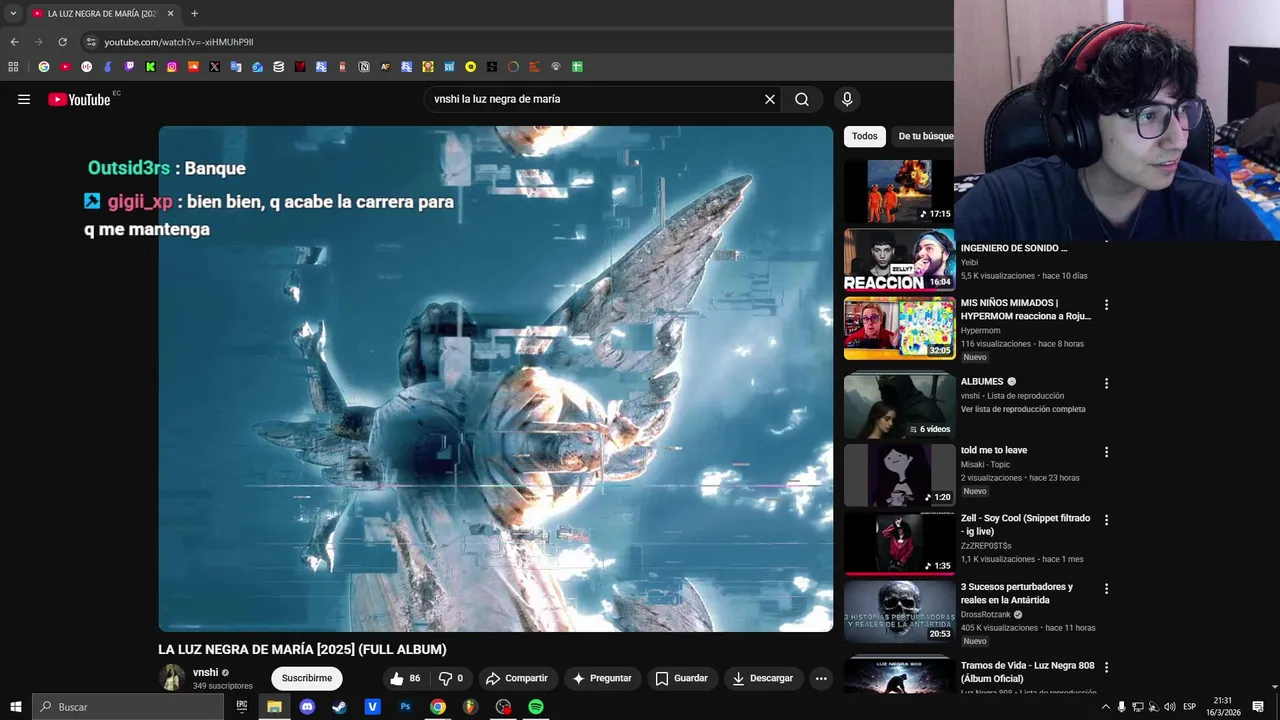The height and width of the screenshot is (720, 1280).
Task: Open 'told me to leave' video title
Action: point(994,450)
